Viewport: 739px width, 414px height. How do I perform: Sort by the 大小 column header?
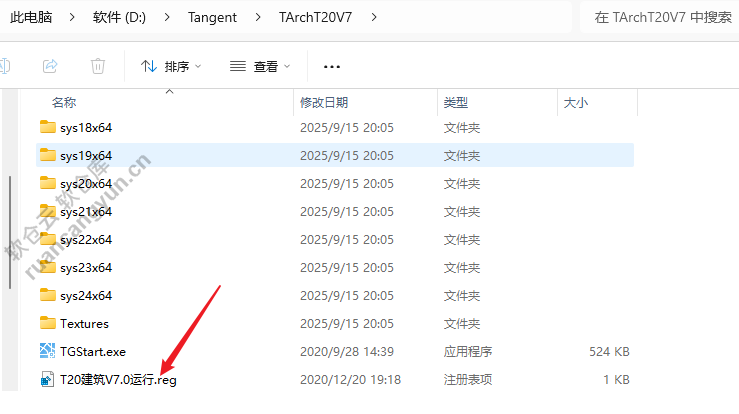pos(575,102)
